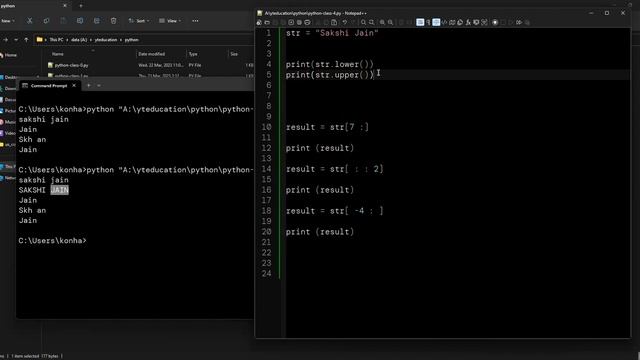Click the Copy icon in File Explorer toolbar

[x=46, y=20]
